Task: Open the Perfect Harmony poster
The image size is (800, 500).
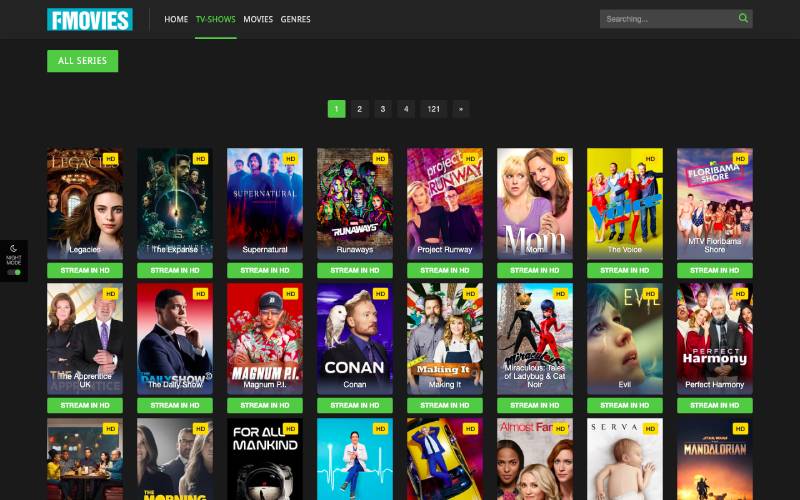Action: click(715, 339)
